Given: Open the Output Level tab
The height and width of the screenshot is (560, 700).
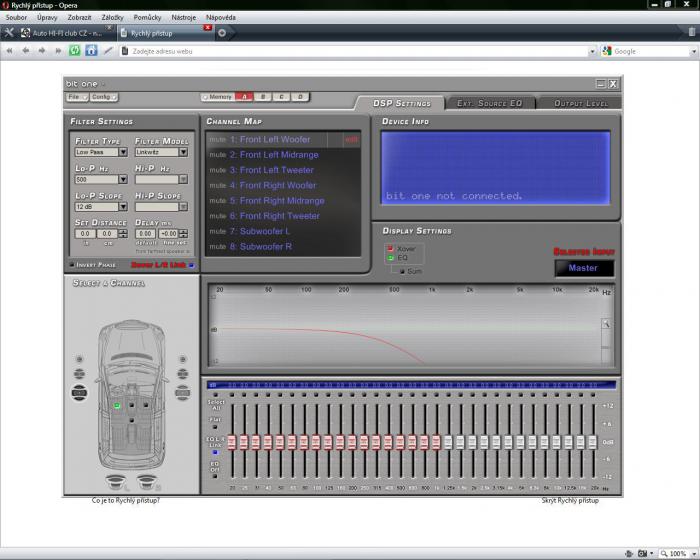Looking at the screenshot, I should 581,103.
